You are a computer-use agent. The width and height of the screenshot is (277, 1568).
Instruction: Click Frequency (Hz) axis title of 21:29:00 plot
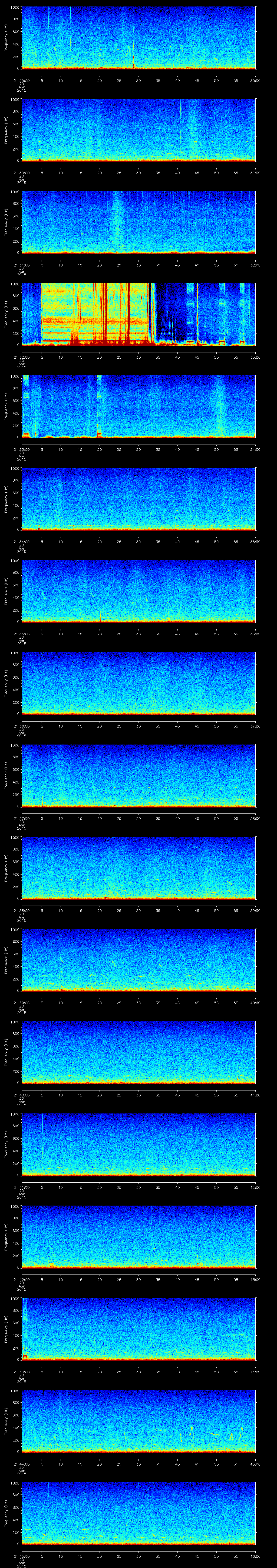[x=6, y=38]
